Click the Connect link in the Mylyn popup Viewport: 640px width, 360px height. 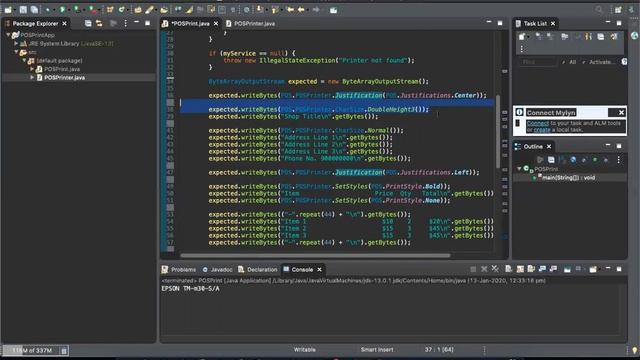(538, 123)
